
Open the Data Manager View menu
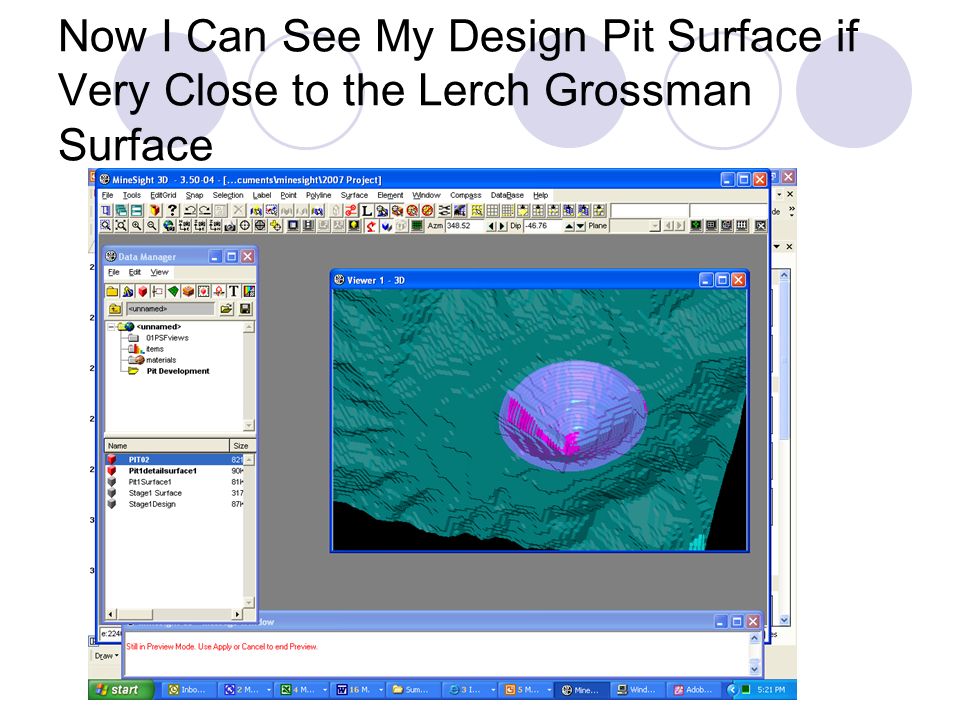[159, 272]
